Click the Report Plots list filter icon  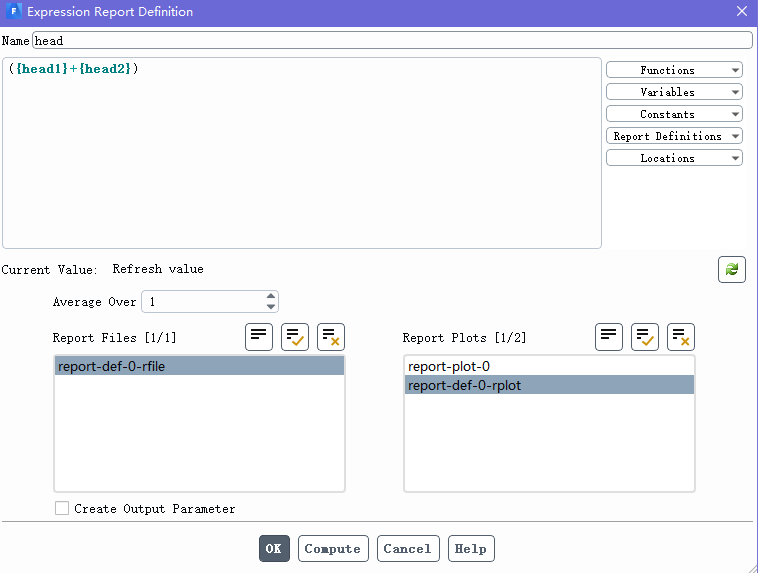tap(609, 337)
